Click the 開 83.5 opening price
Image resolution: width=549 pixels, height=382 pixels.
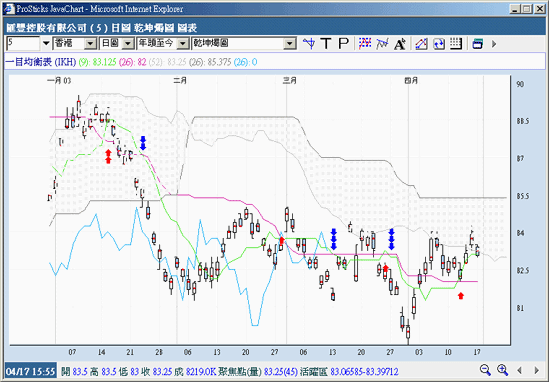click(x=75, y=371)
